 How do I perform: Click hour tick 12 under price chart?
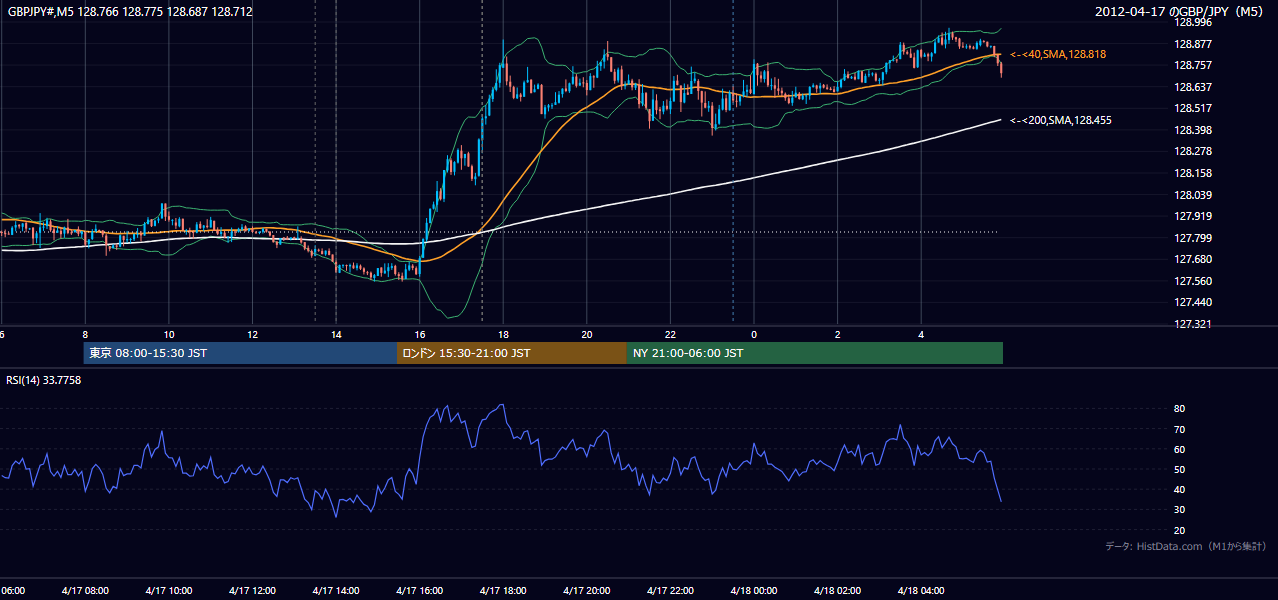tap(252, 335)
